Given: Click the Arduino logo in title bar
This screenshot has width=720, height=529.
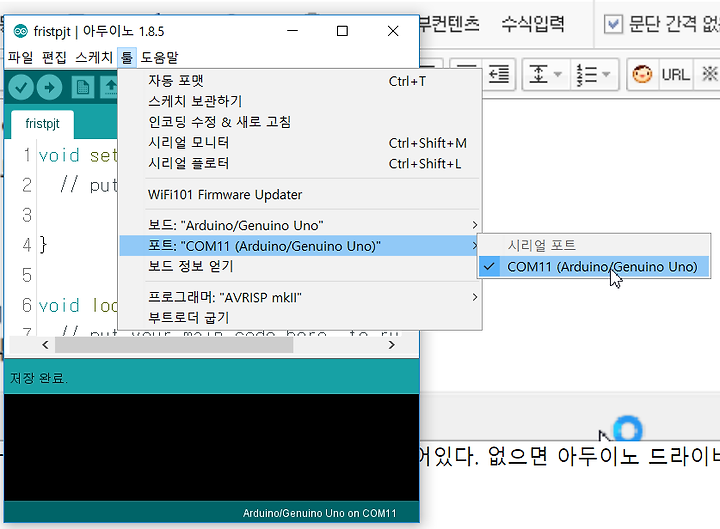Looking at the screenshot, I should click(x=21, y=31).
